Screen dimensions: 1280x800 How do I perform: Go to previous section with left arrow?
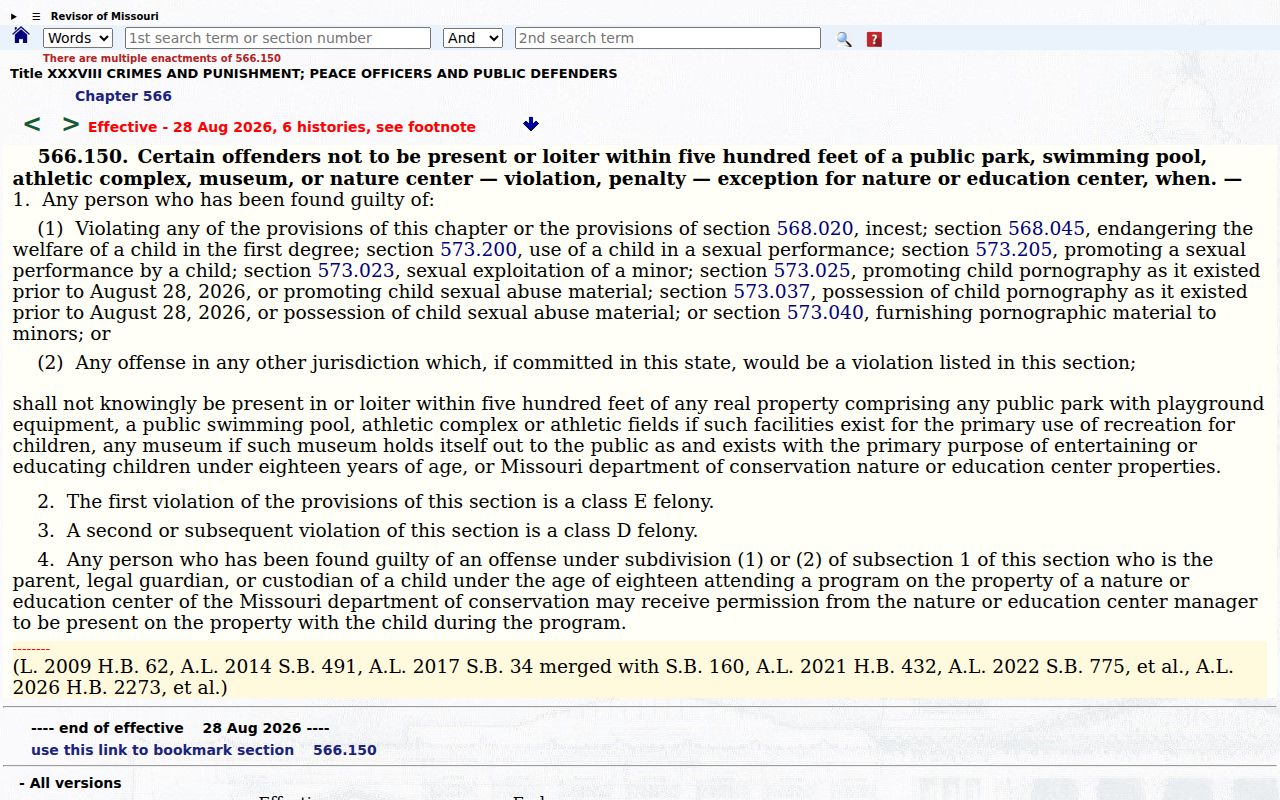[32, 124]
